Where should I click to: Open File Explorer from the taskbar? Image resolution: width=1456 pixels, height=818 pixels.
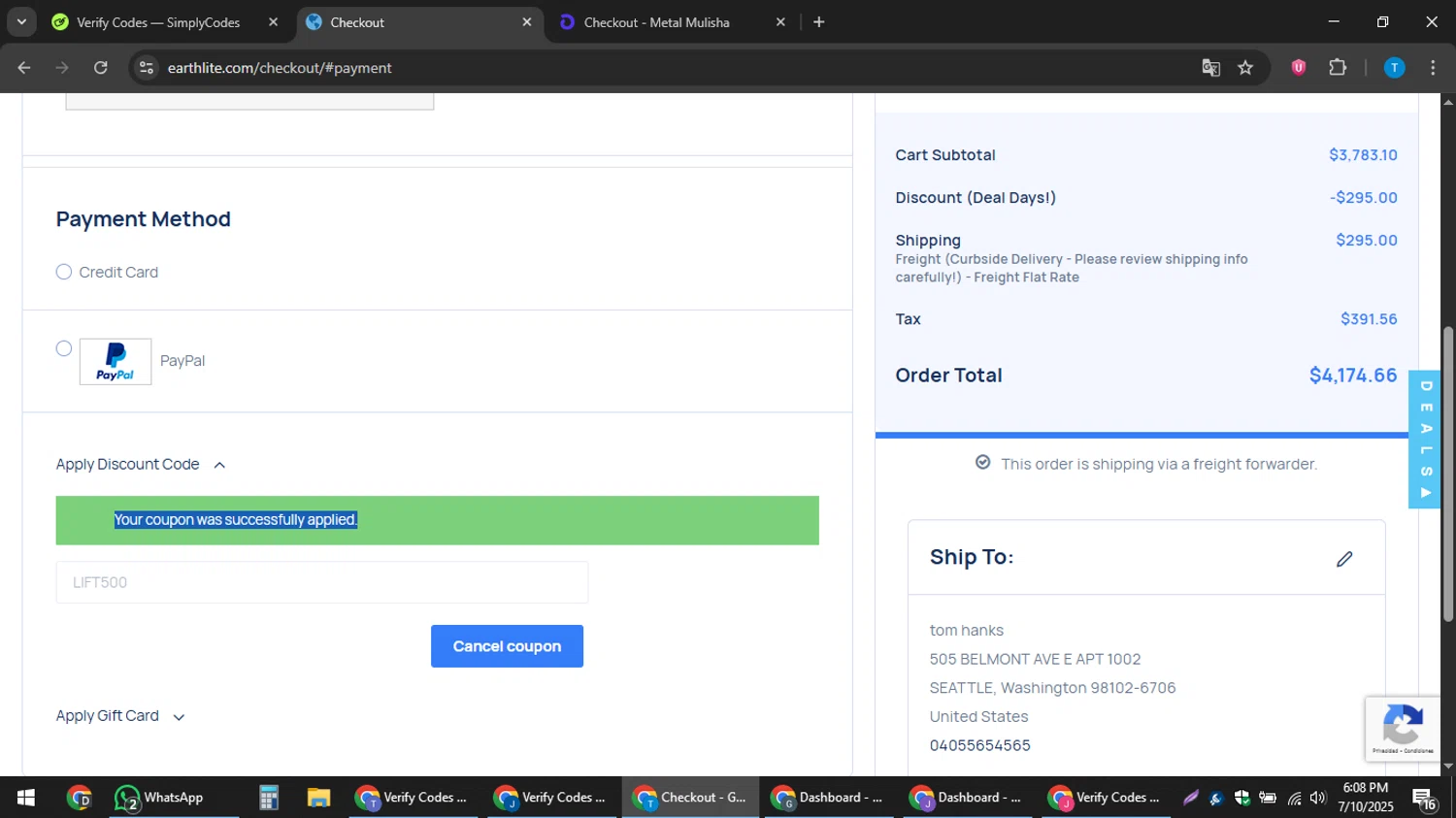[318, 798]
